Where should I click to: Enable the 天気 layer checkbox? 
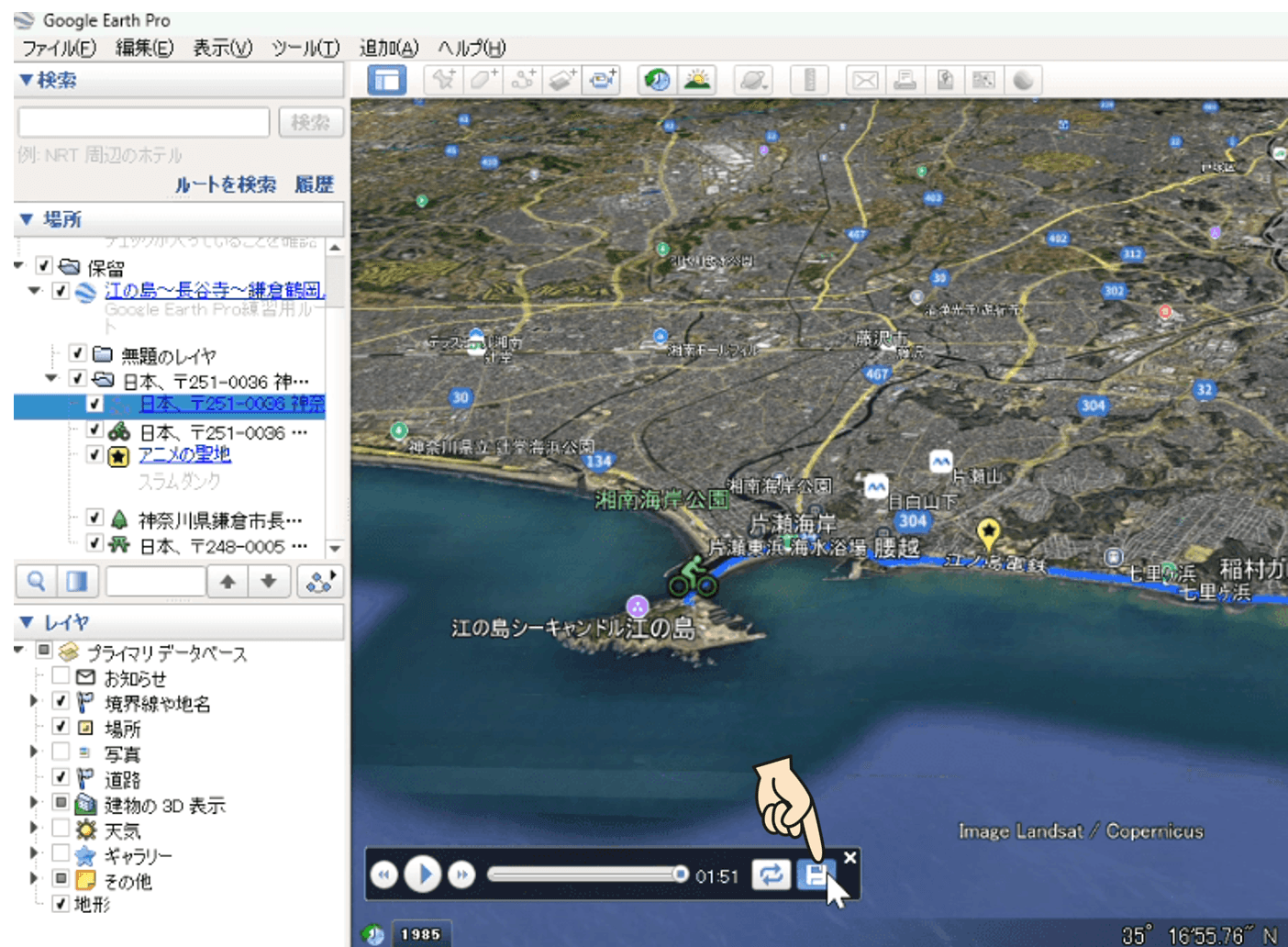pyautogui.click(x=61, y=828)
